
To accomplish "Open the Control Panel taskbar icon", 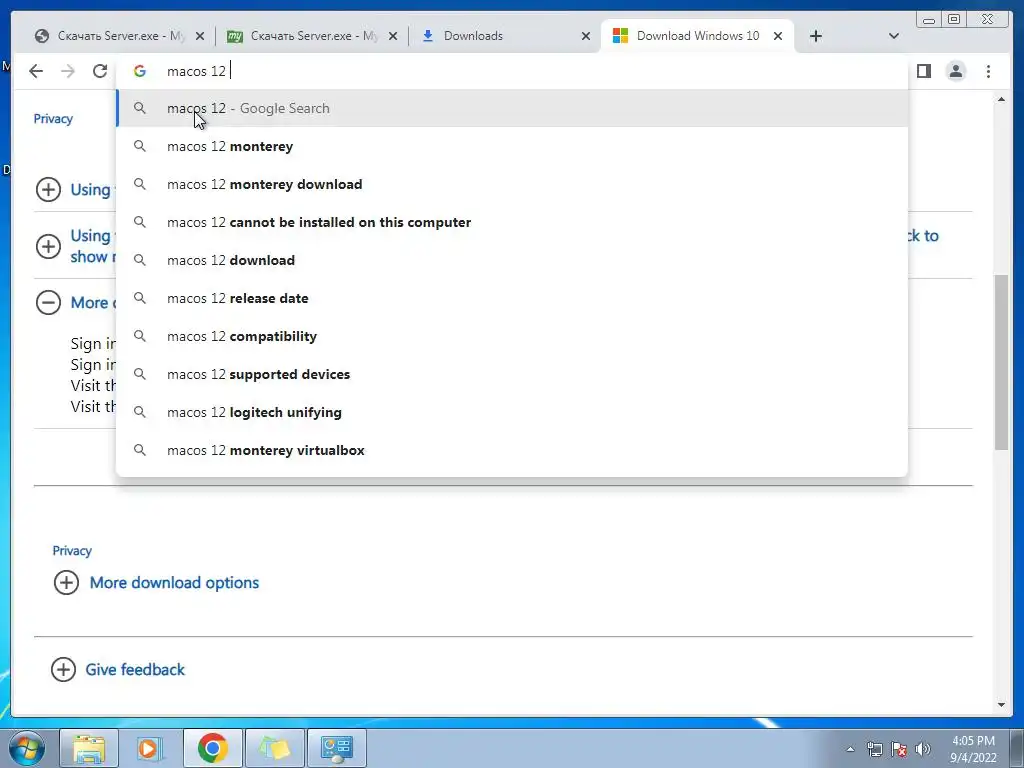I will tap(336, 748).
